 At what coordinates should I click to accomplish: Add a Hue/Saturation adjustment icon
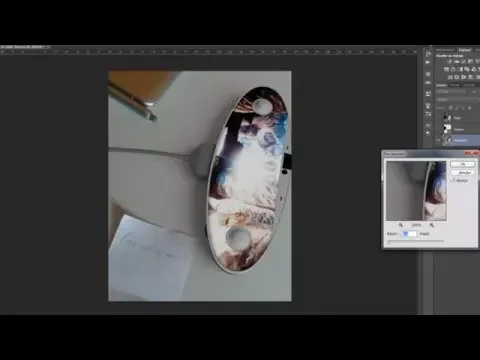click(446, 69)
